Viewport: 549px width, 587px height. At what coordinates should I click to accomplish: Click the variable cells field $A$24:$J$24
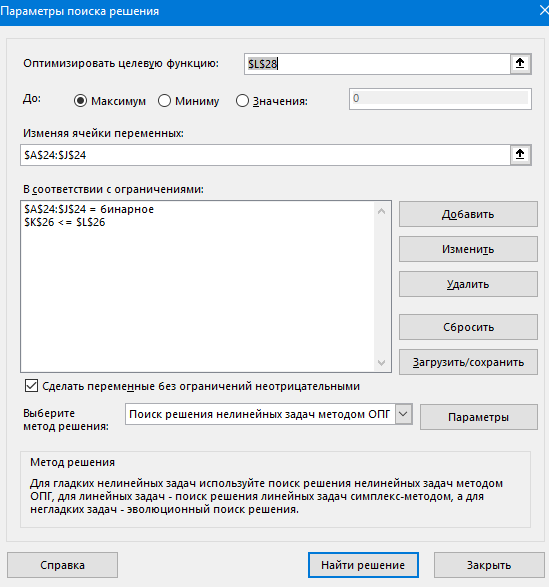266,155
